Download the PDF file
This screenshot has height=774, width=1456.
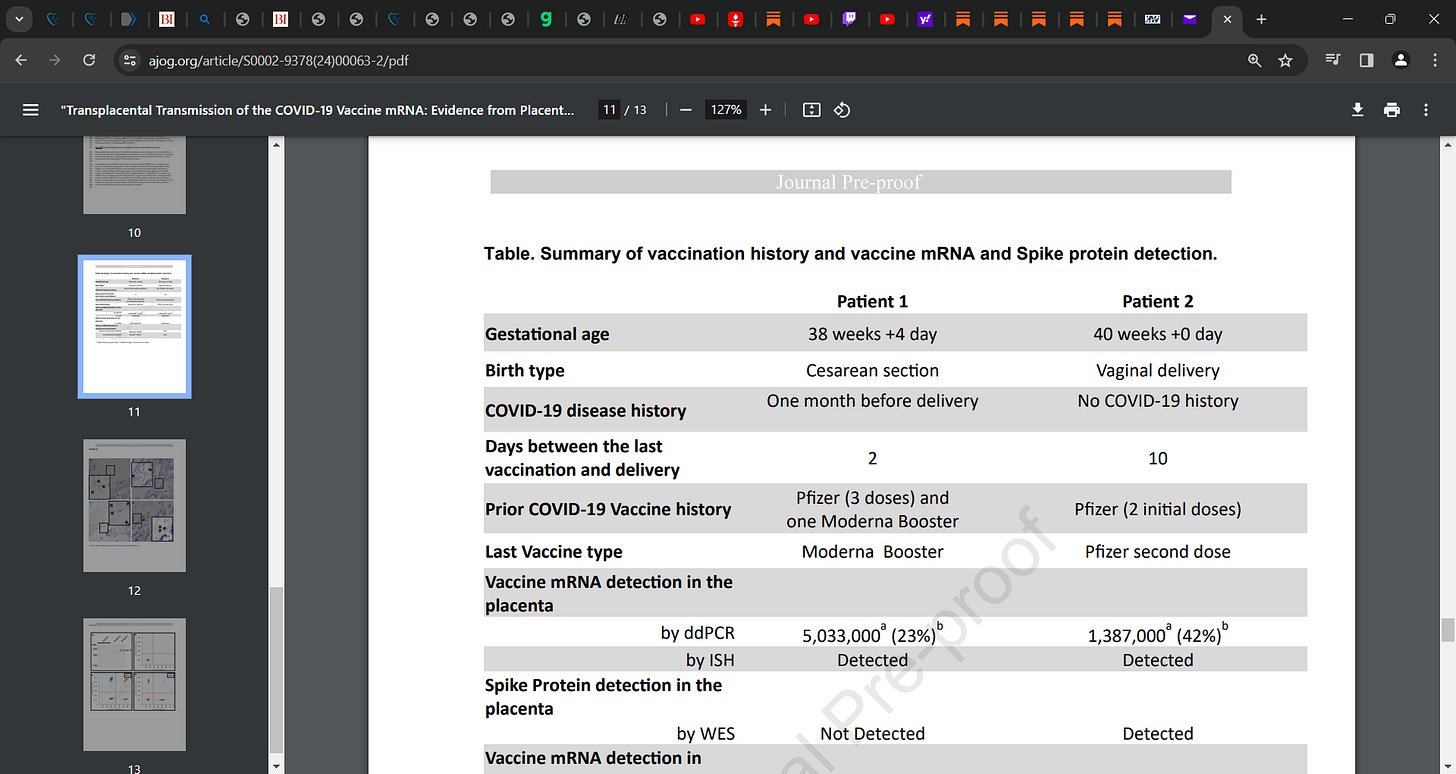[1357, 110]
